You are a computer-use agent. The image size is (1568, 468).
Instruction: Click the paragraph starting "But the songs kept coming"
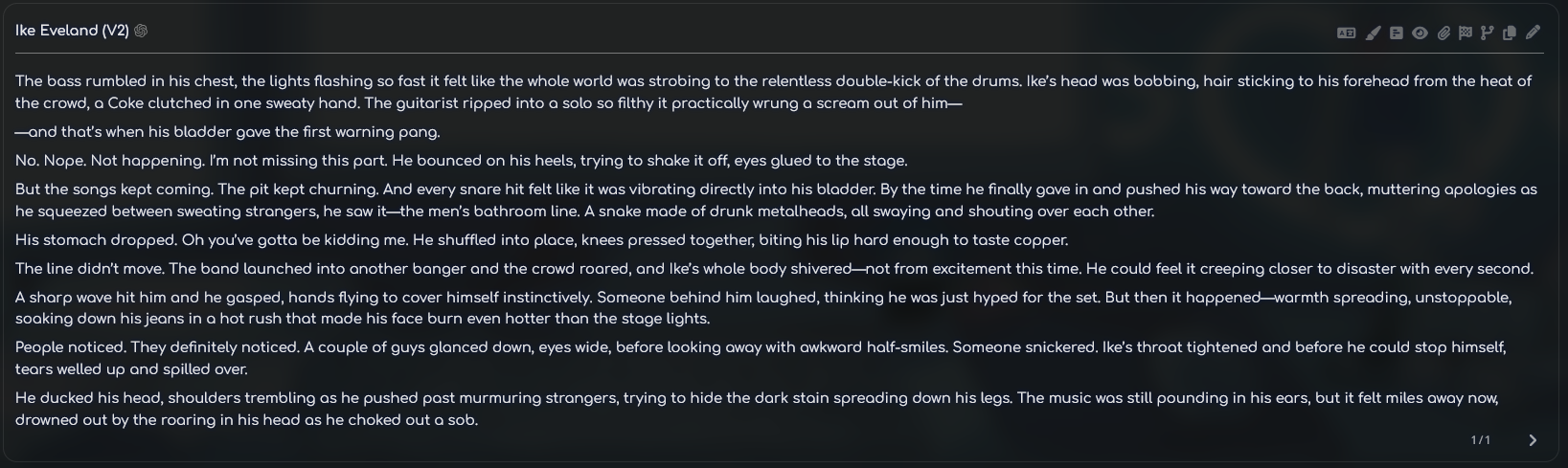click(x=575, y=200)
